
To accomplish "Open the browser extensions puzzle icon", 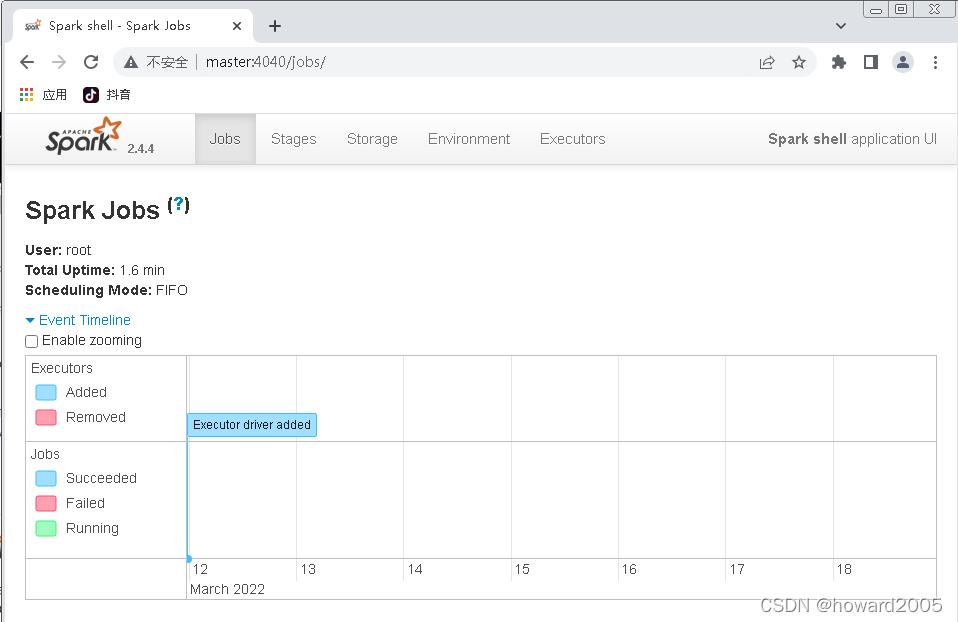I will pos(839,62).
